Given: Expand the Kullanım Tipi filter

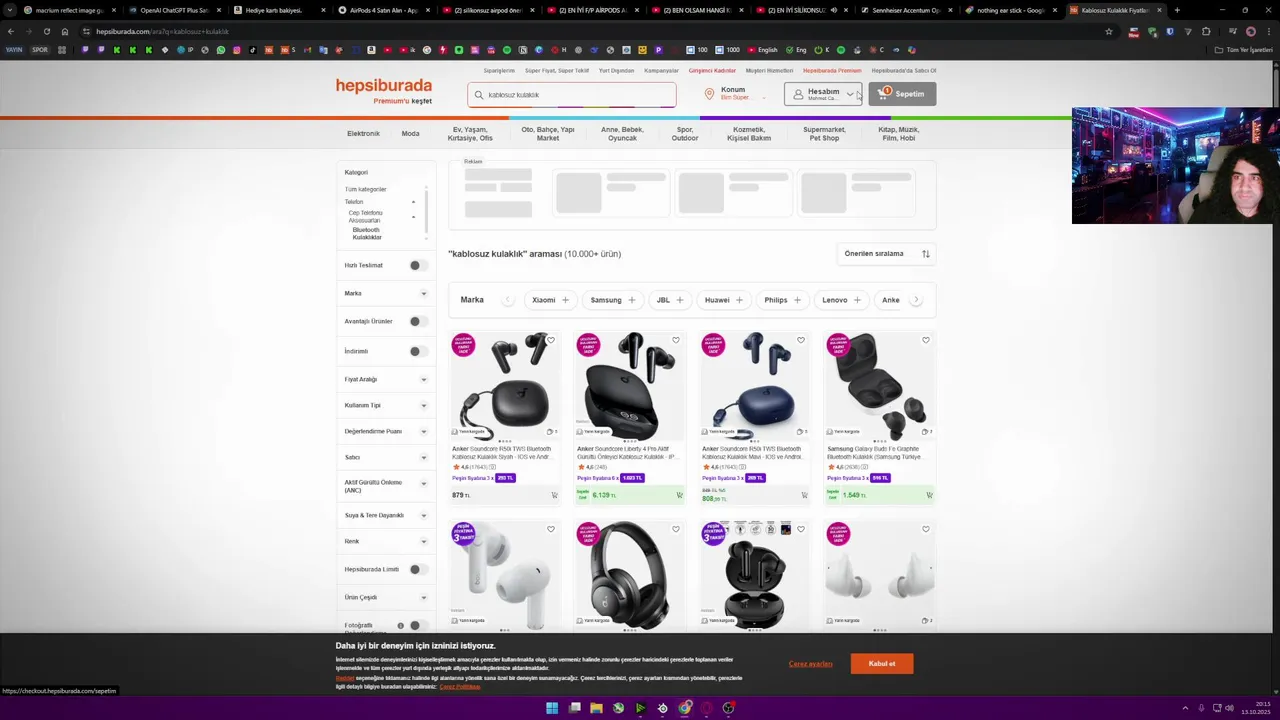Looking at the screenshot, I should tap(386, 405).
